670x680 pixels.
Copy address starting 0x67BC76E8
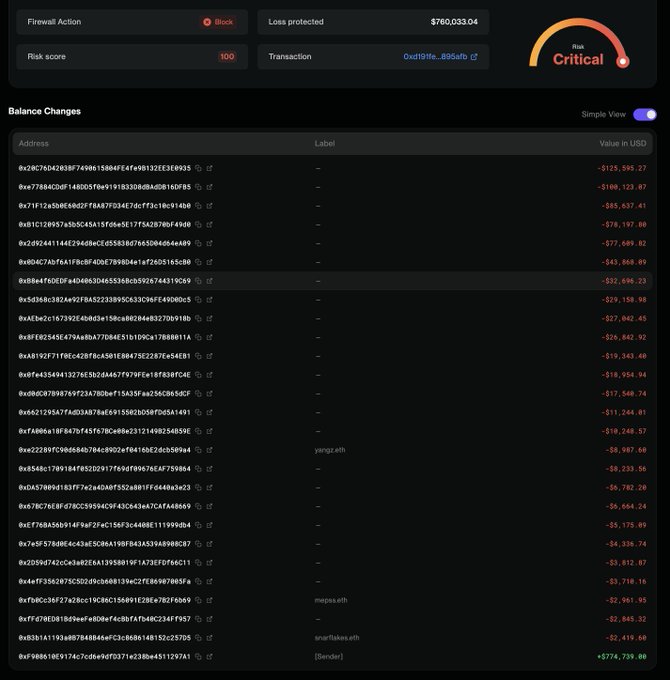tap(198, 506)
